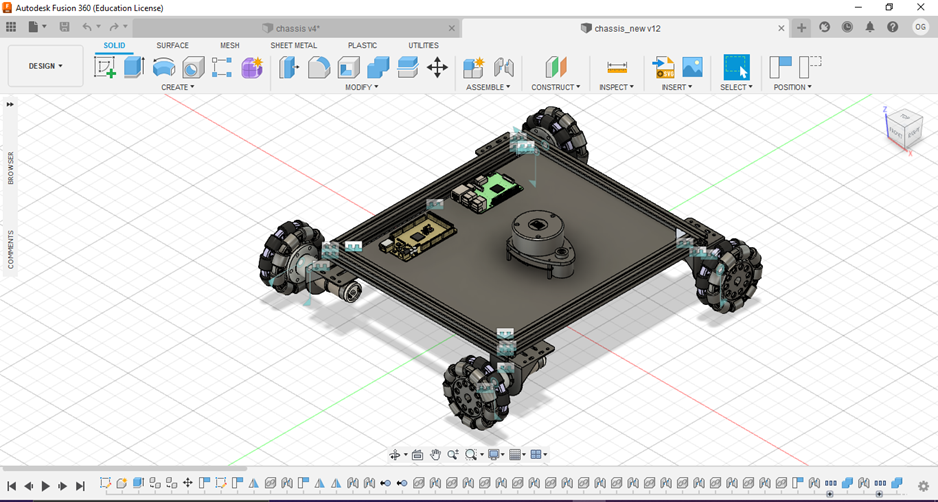Go to beginning of timeline

[11, 486]
